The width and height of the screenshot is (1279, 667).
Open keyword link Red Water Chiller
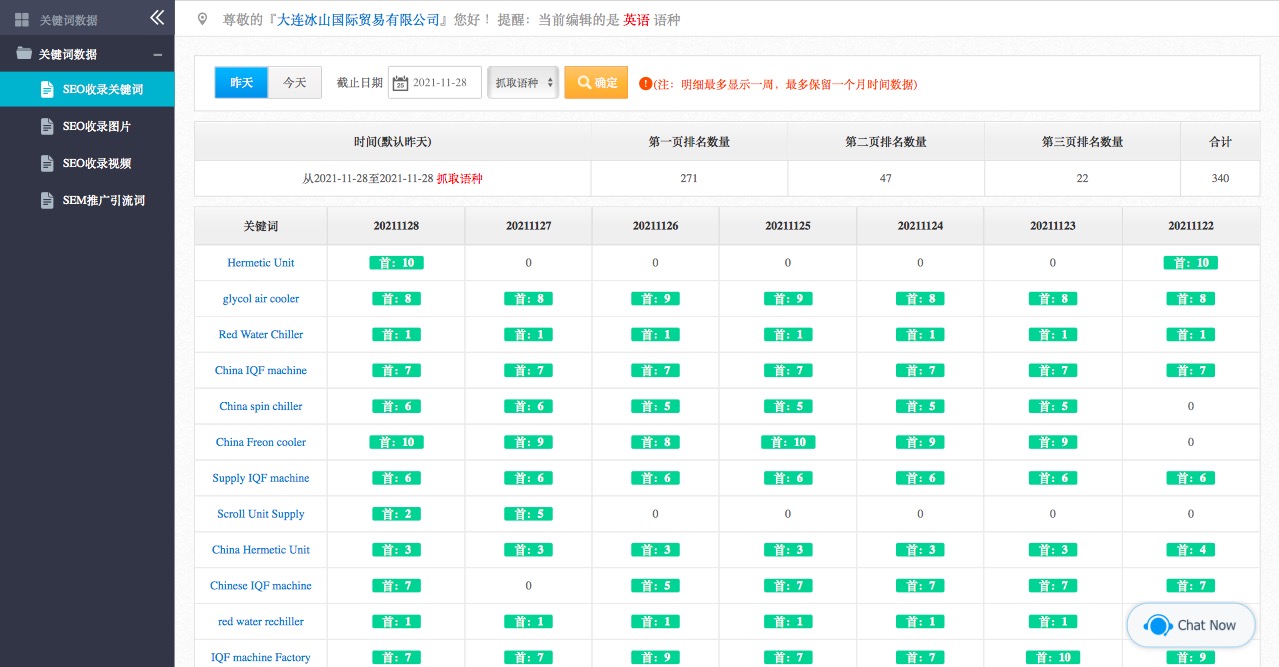coord(261,335)
